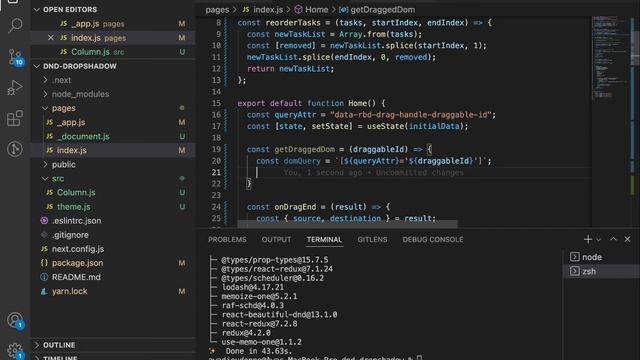Screen dimensions: 640x360
Task: Open .gitignore file
Action: click(113, 235)
